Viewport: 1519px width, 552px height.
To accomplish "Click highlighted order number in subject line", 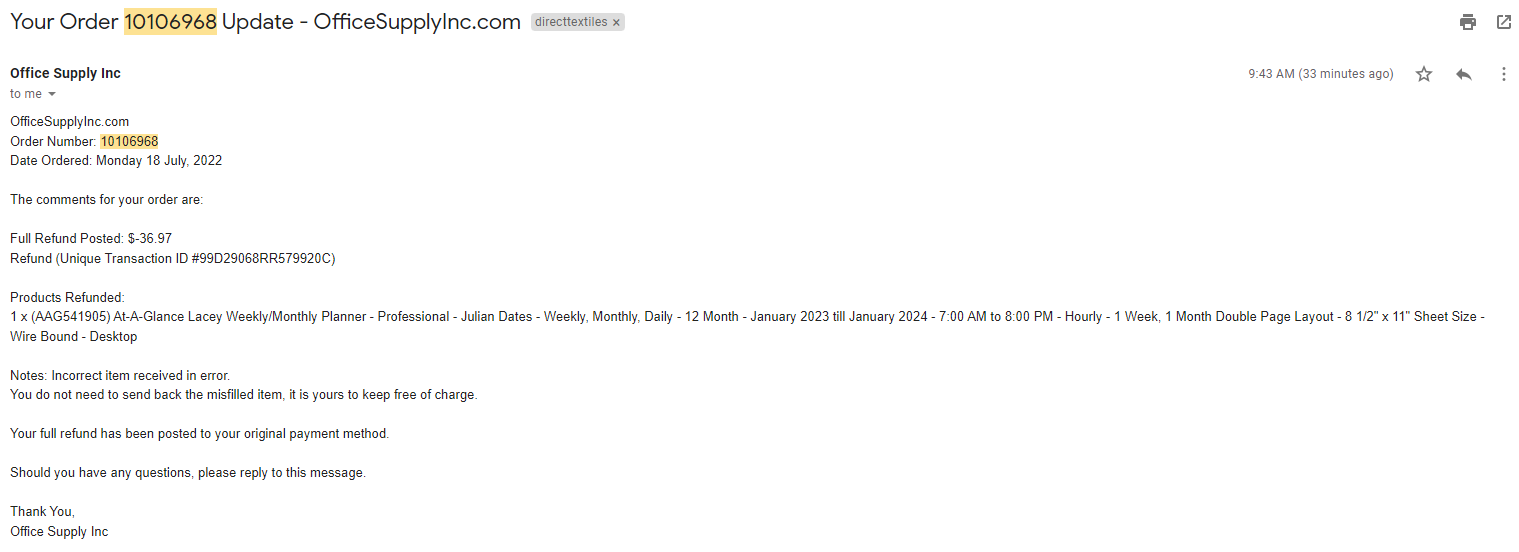I will (x=170, y=22).
